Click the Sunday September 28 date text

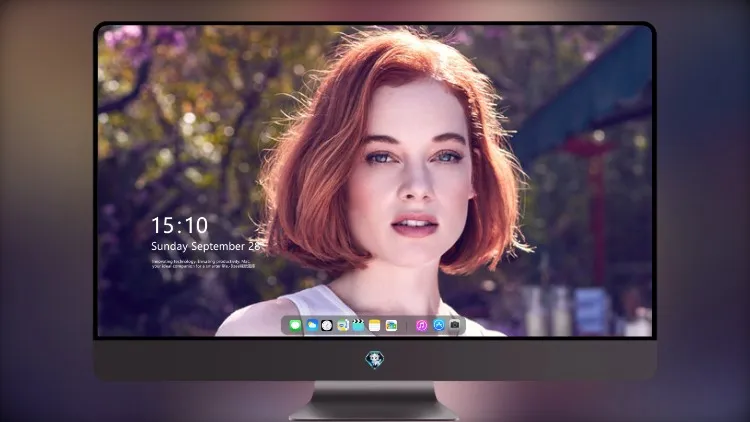pyautogui.click(x=206, y=246)
